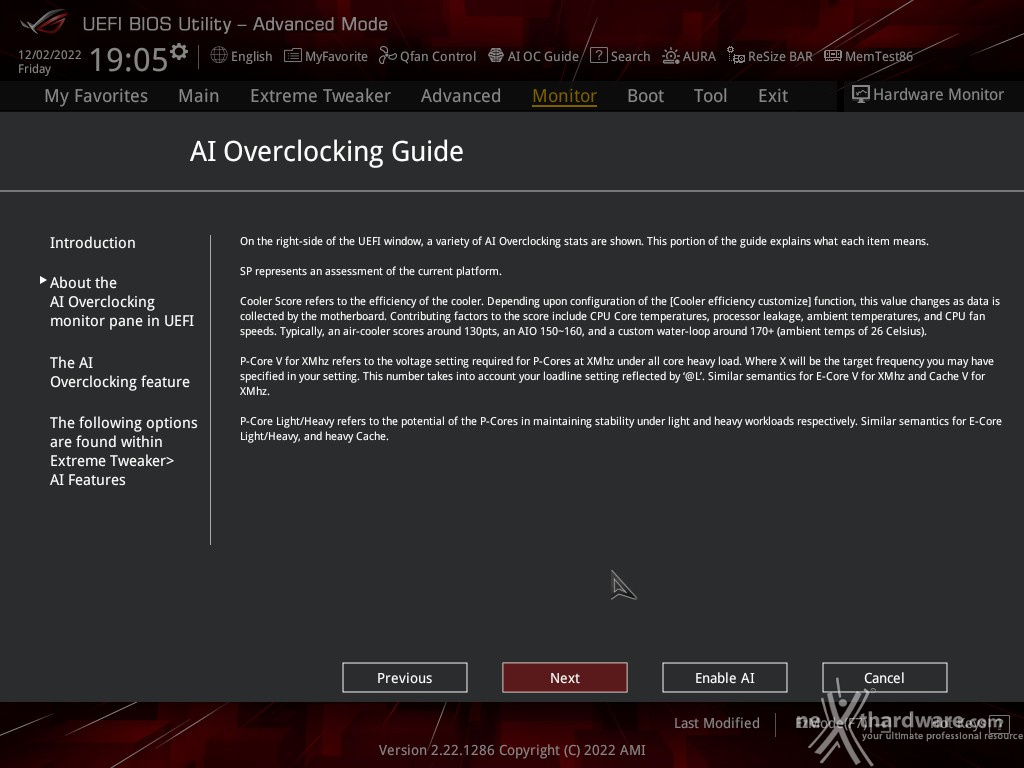This screenshot has width=1024, height=768.
Task: Open the Extreme Tweaker AI Features options section
Action: [123, 451]
